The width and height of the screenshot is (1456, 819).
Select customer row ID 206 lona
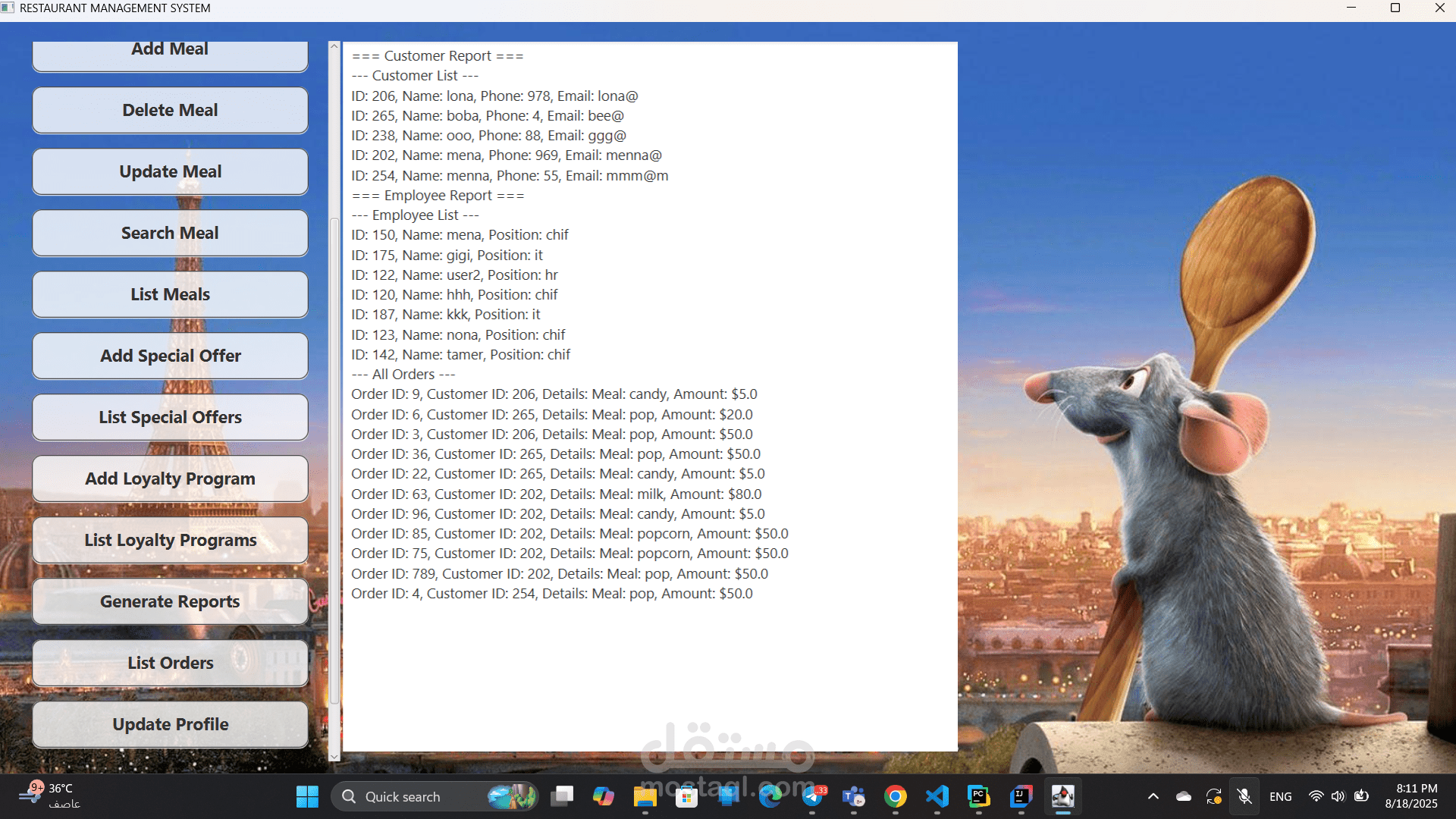point(494,96)
